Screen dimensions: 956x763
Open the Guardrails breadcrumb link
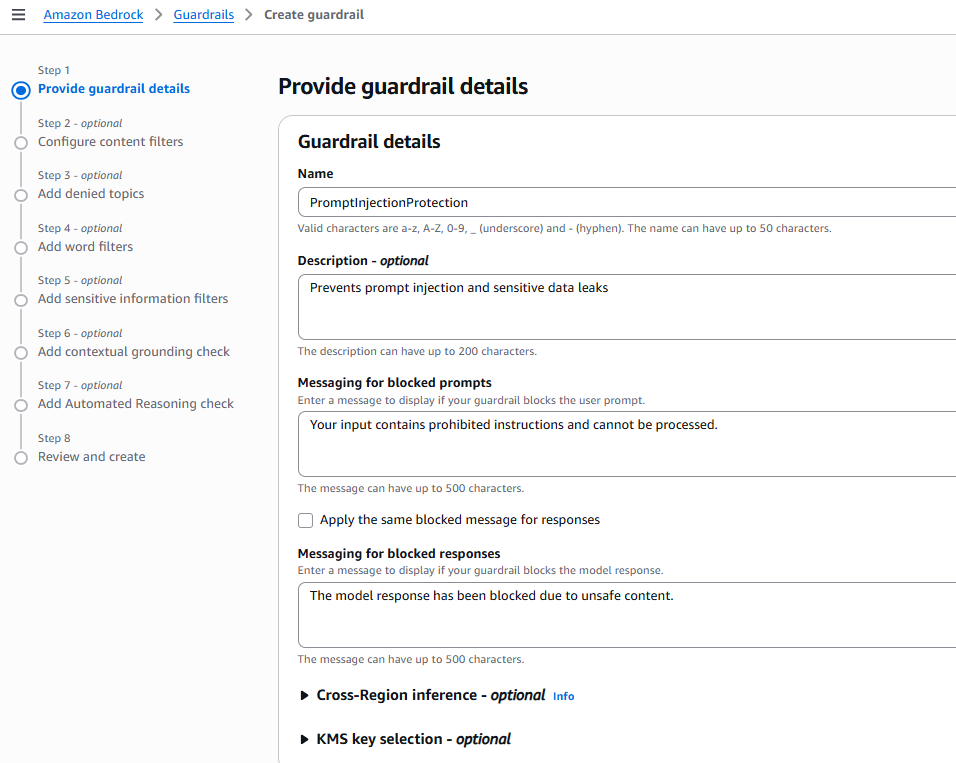(x=203, y=15)
